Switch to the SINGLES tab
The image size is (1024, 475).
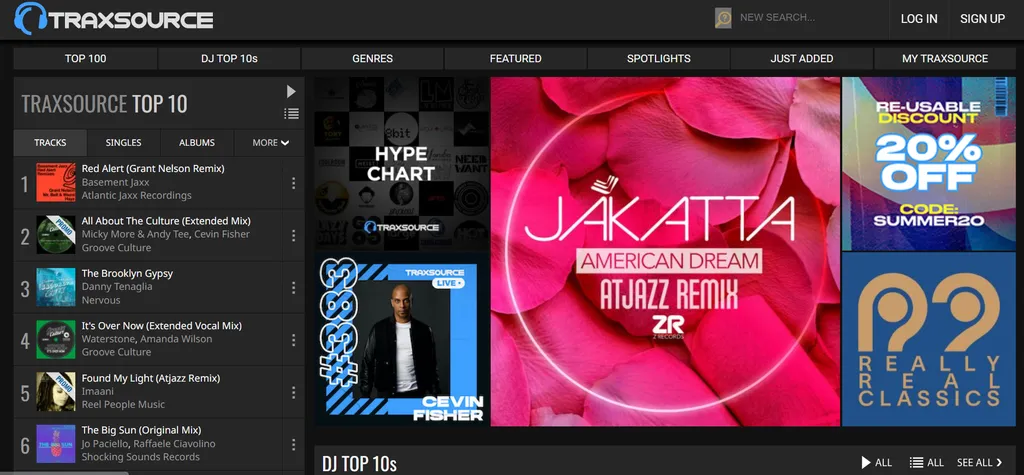point(123,142)
